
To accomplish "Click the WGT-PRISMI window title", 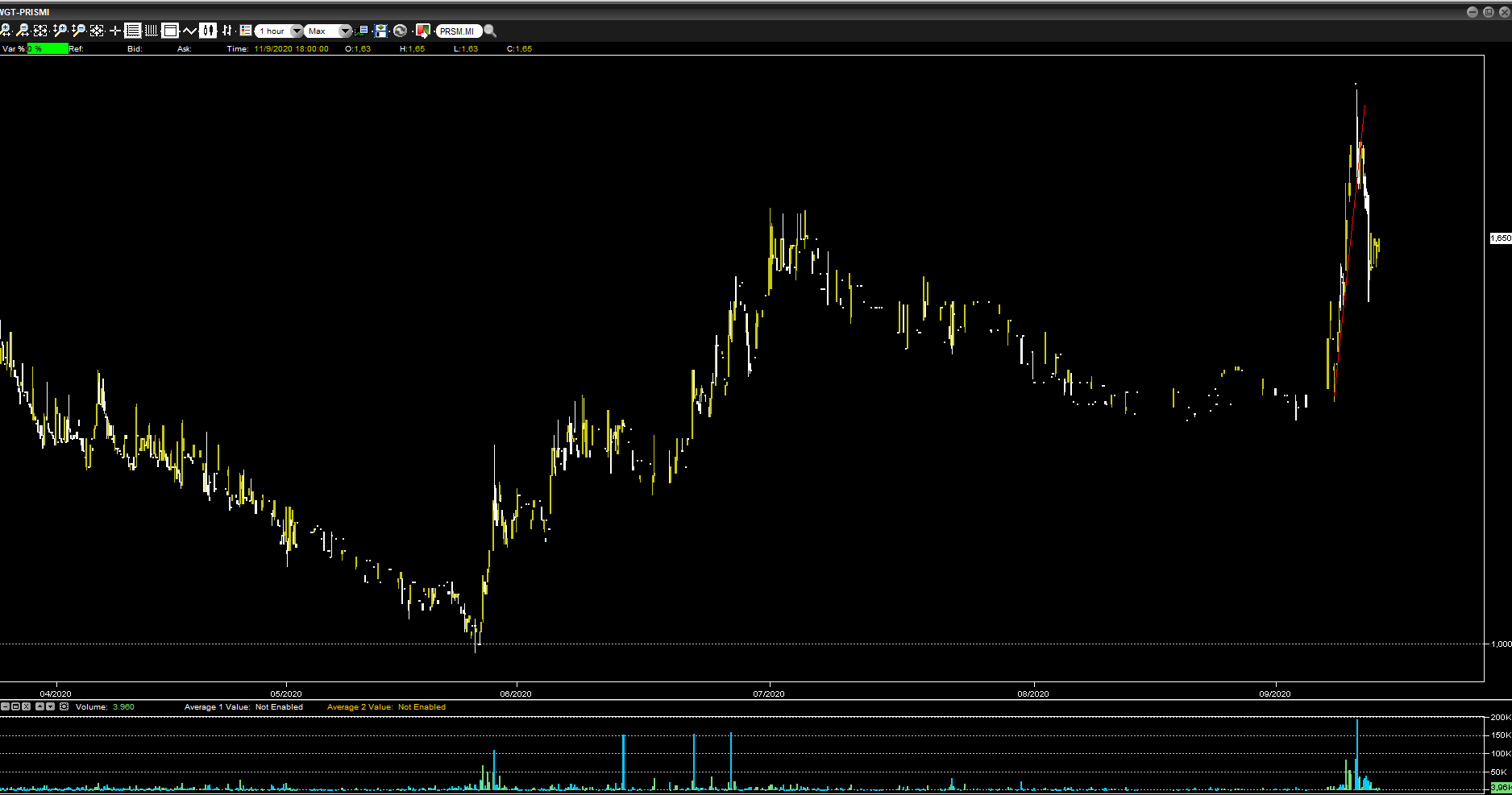I will pyautogui.click(x=25, y=12).
